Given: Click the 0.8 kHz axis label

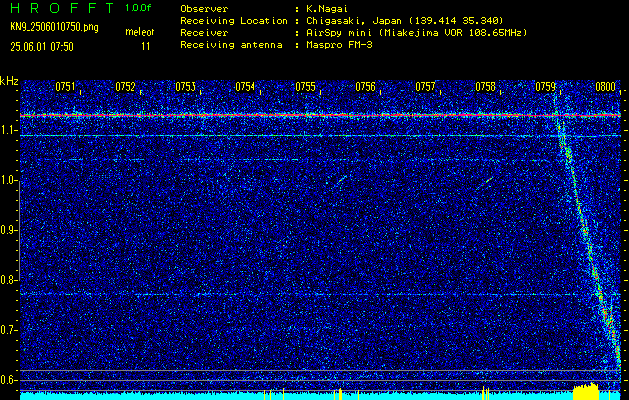Looking at the screenshot, I should click(x=8, y=280).
